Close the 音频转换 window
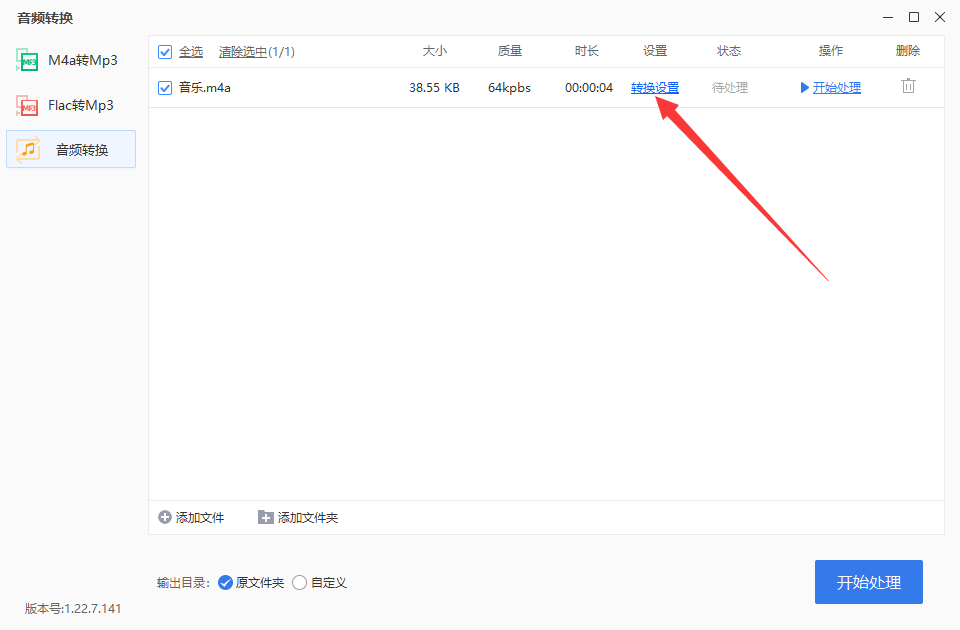Viewport: 960px width, 630px height. tap(938, 17)
